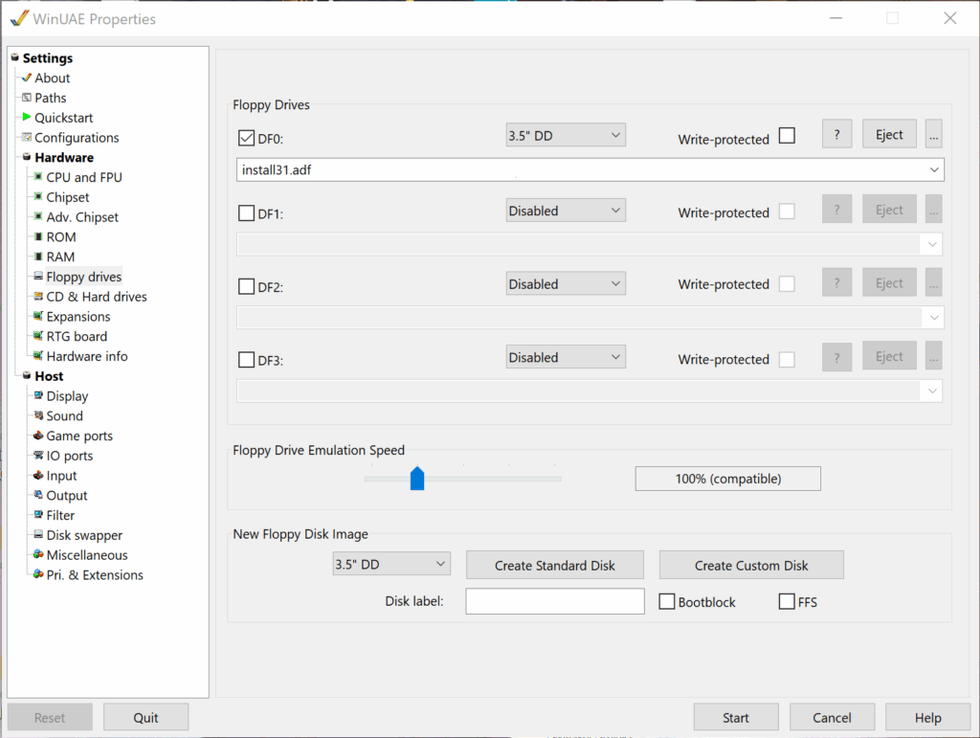The height and width of the screenshot is (738, 980).
Task: Open the Quickstart settings page
Action: (x=64, y=117)
